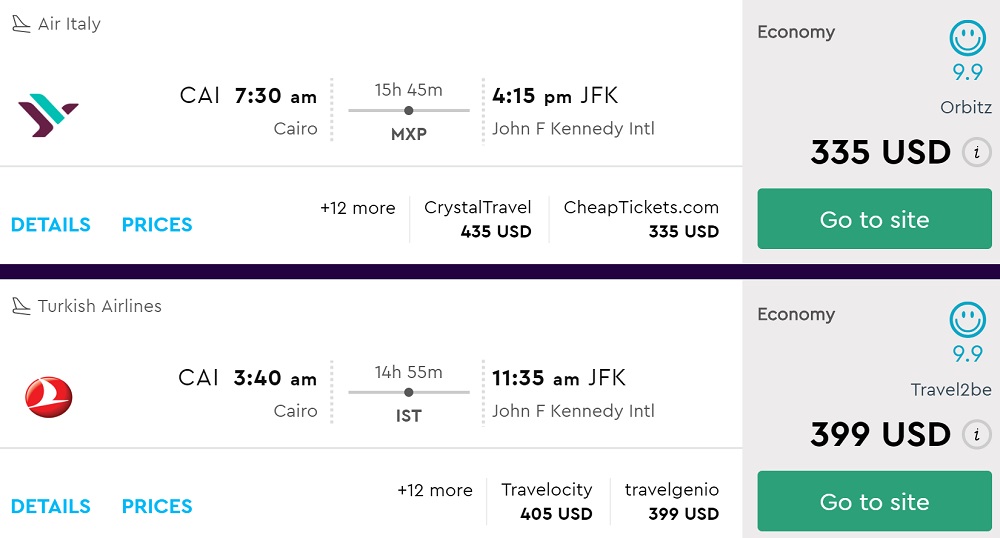Image resolution: width=1000 pixels, height=538 pixels.
Task: Open PRICES for the Air Italy flight
Action: [157, 225]
